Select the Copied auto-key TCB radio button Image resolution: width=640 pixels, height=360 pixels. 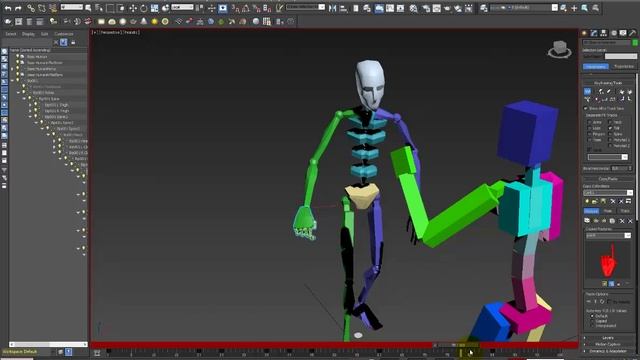[592, 321]
